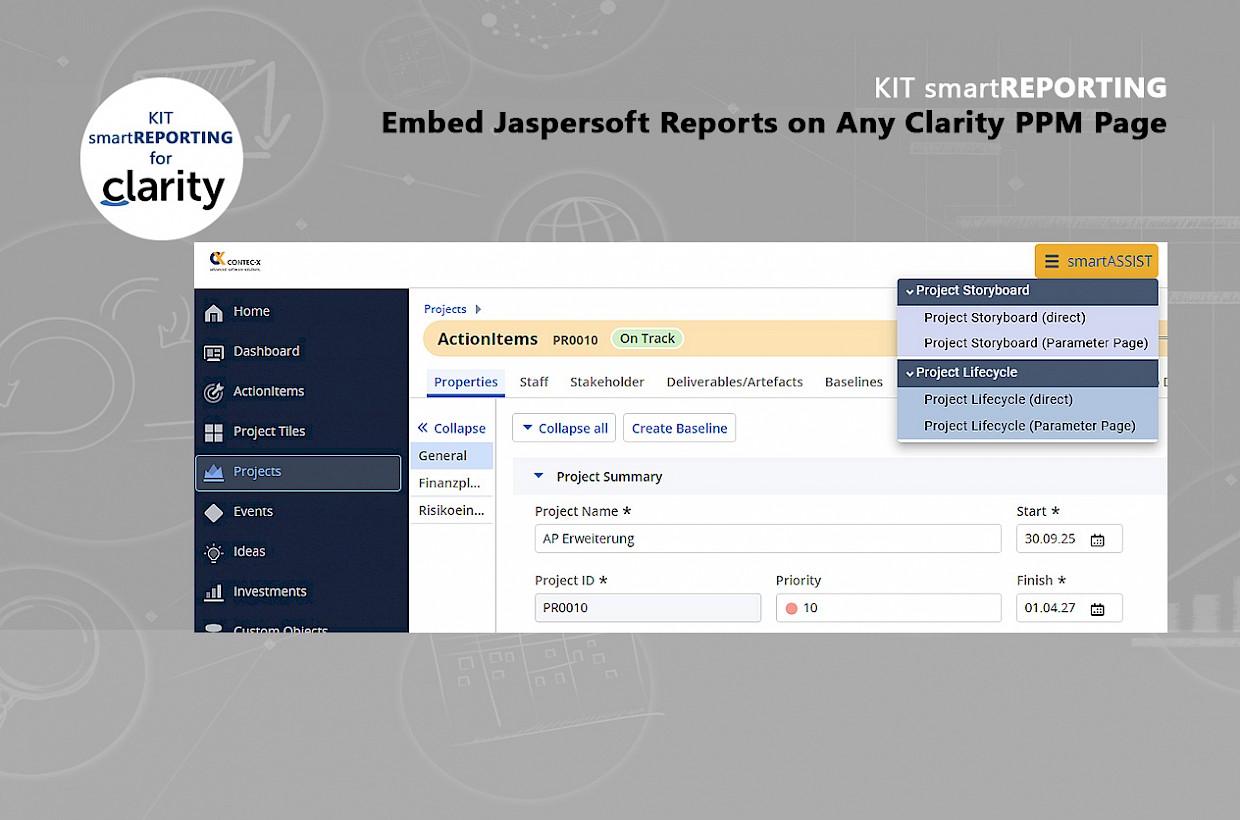
Task: Click the Finish date field
Action: (1069, 608)
